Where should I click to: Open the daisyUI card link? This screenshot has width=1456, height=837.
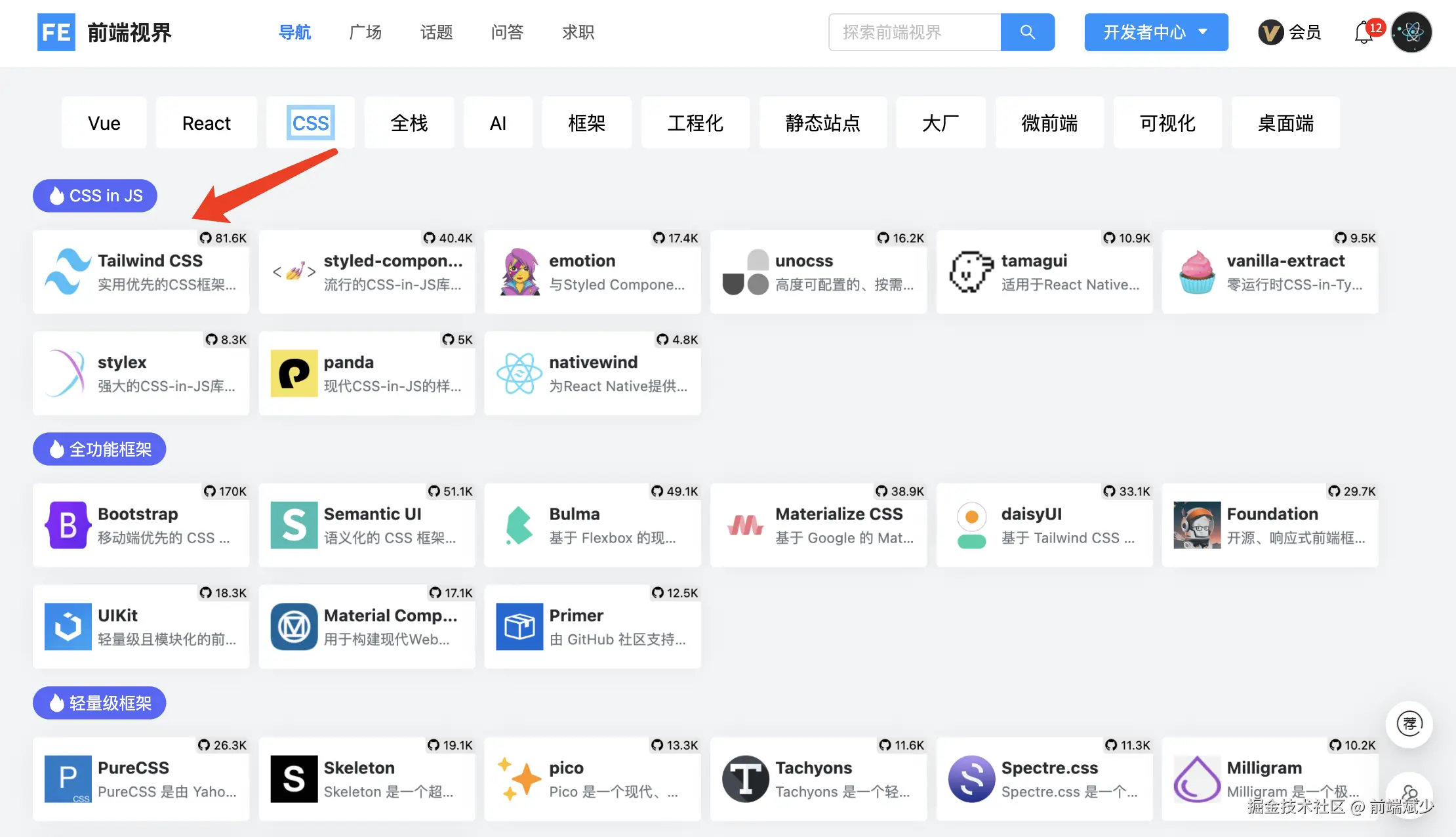(x=1044, y=525)
